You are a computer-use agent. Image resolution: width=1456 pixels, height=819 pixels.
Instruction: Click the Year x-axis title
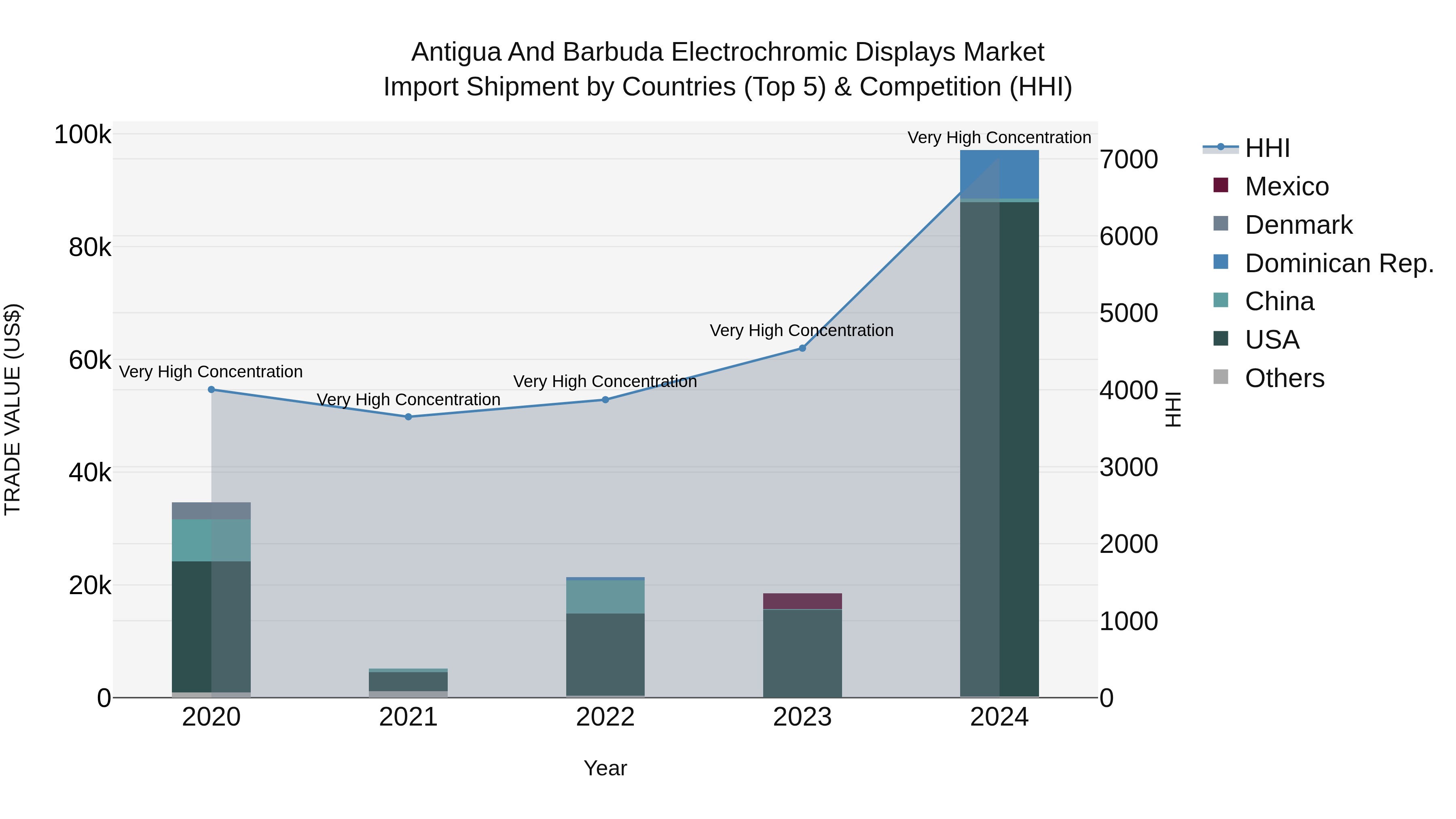(605, 768)
